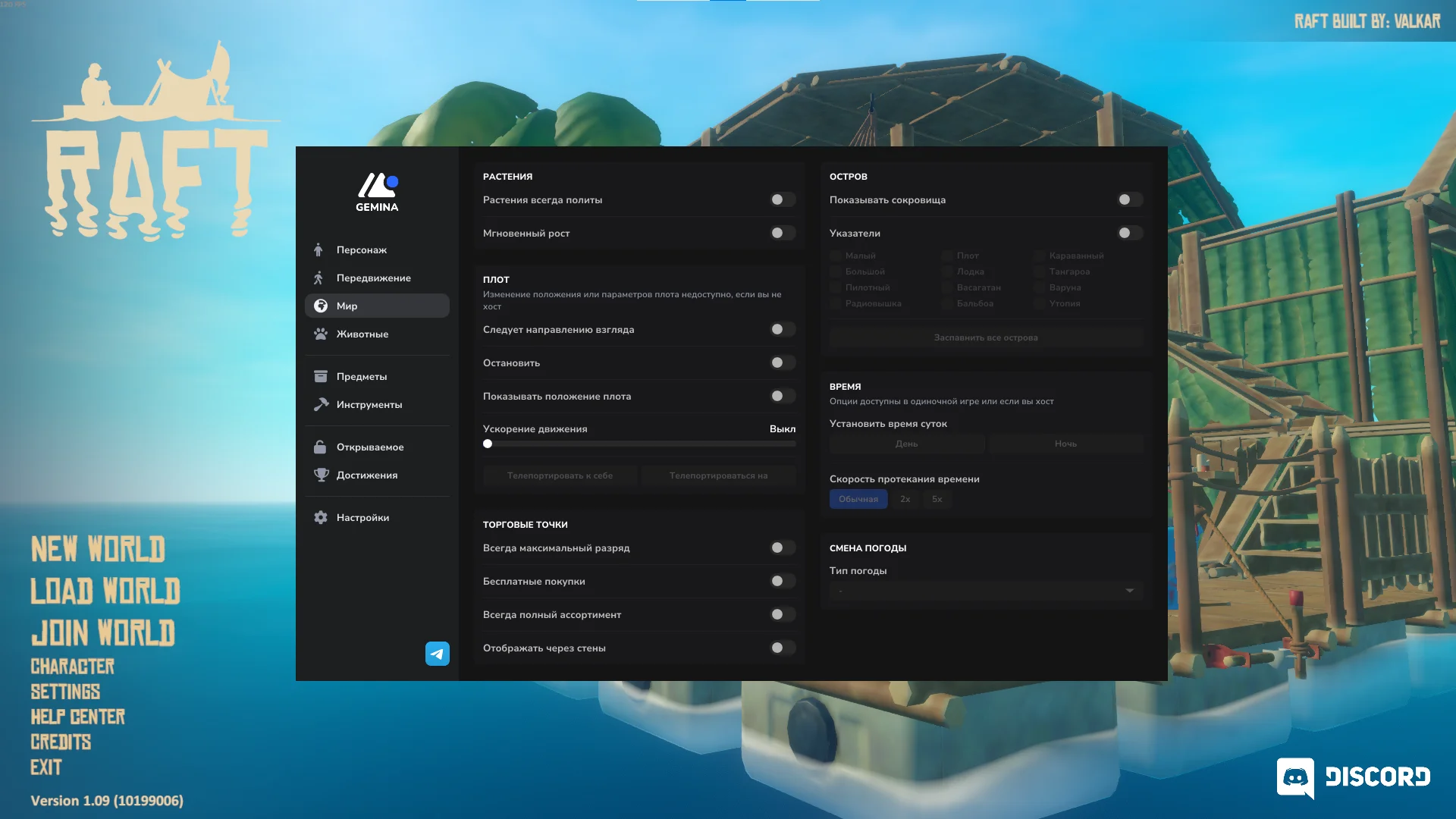Viewport: 1456px width, 819px height.
Task: Toggle the Остановить raft switch
Action: pos(783,362)
